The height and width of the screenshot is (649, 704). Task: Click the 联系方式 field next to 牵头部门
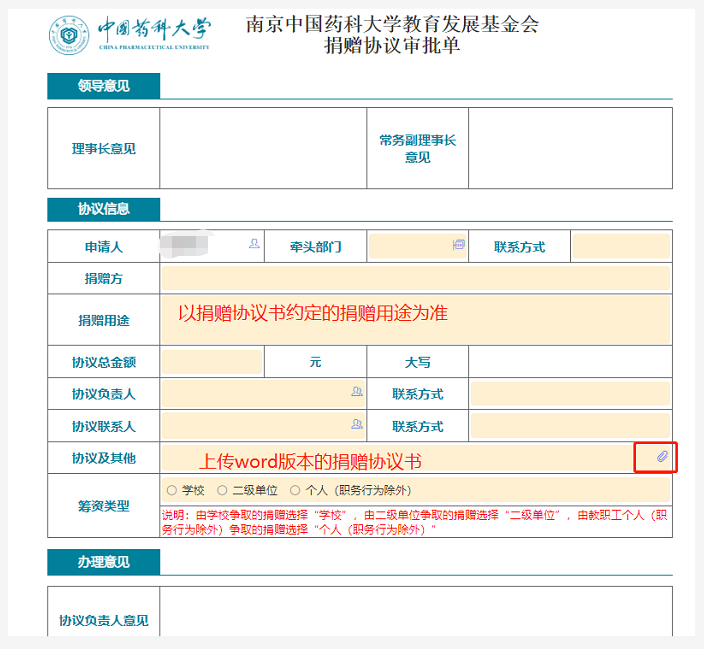pyautogui.click(x=620, y=246)
